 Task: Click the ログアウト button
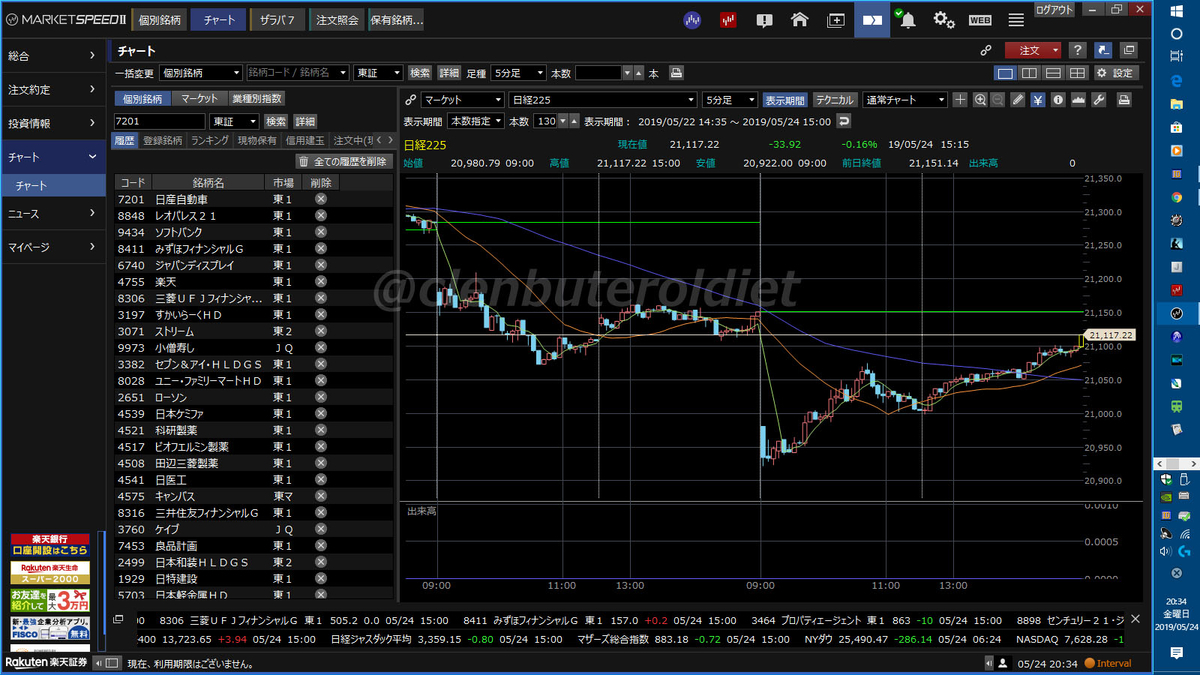point(1055,9)
